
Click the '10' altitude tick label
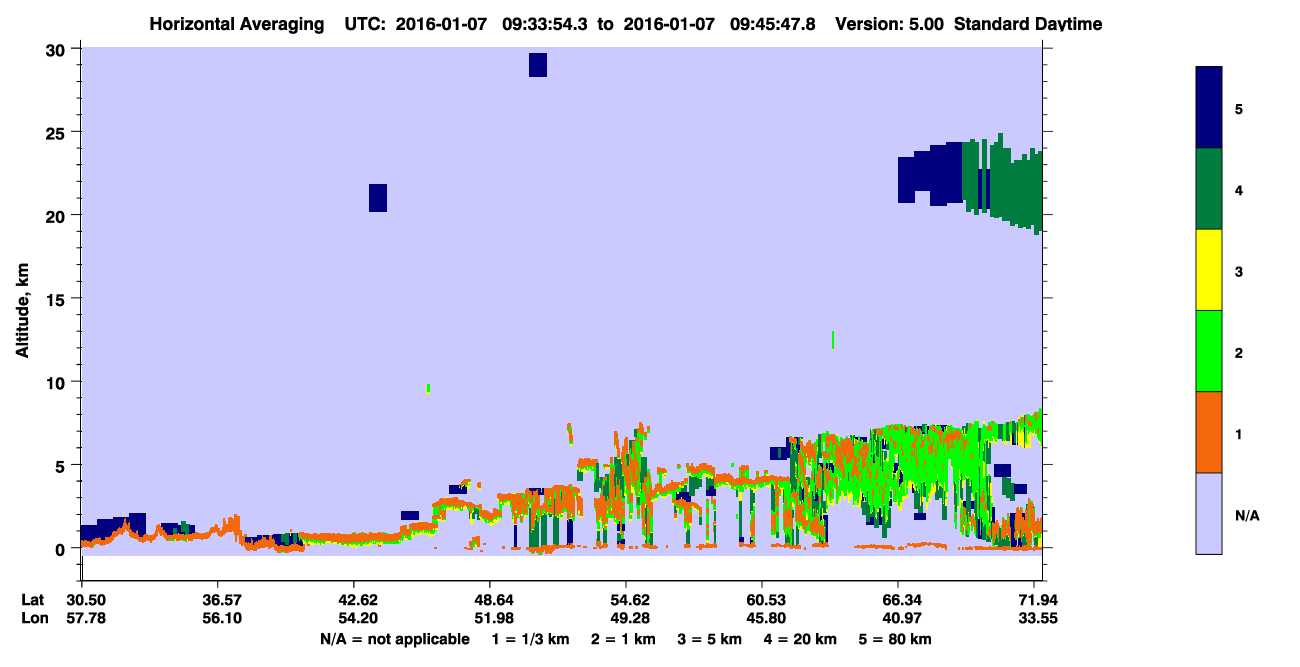tap(57, 382)
